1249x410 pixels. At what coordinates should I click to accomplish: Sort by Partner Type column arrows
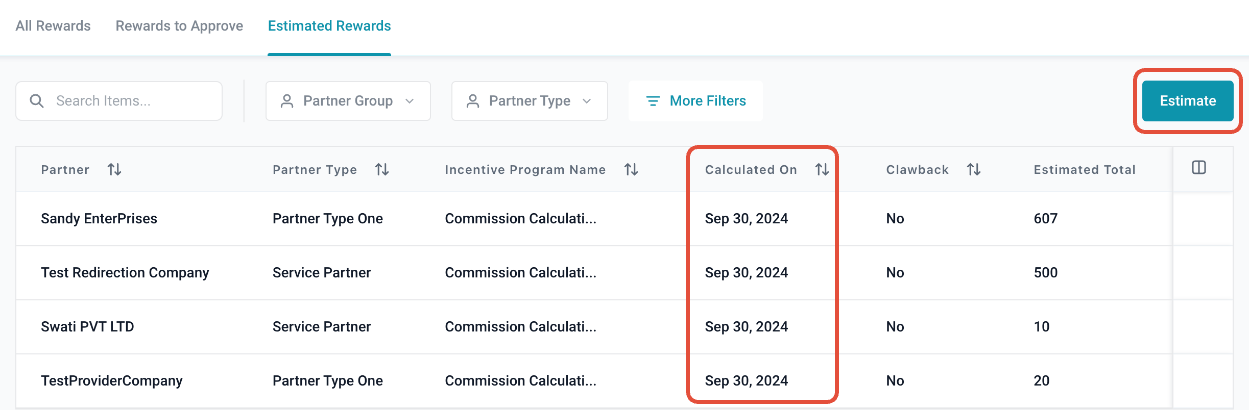pos(381,170)
